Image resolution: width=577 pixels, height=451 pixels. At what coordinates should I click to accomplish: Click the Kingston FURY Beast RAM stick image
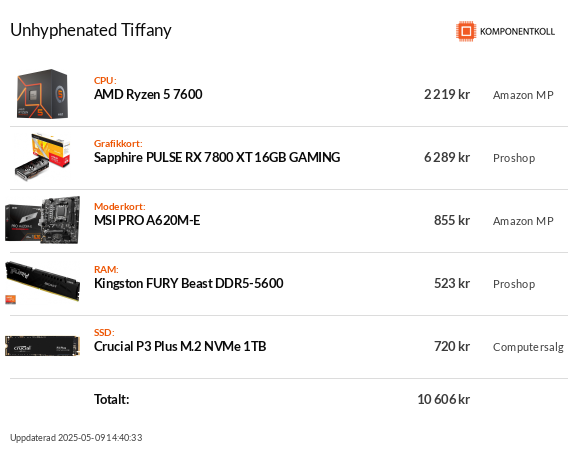[x=42, y=281]
